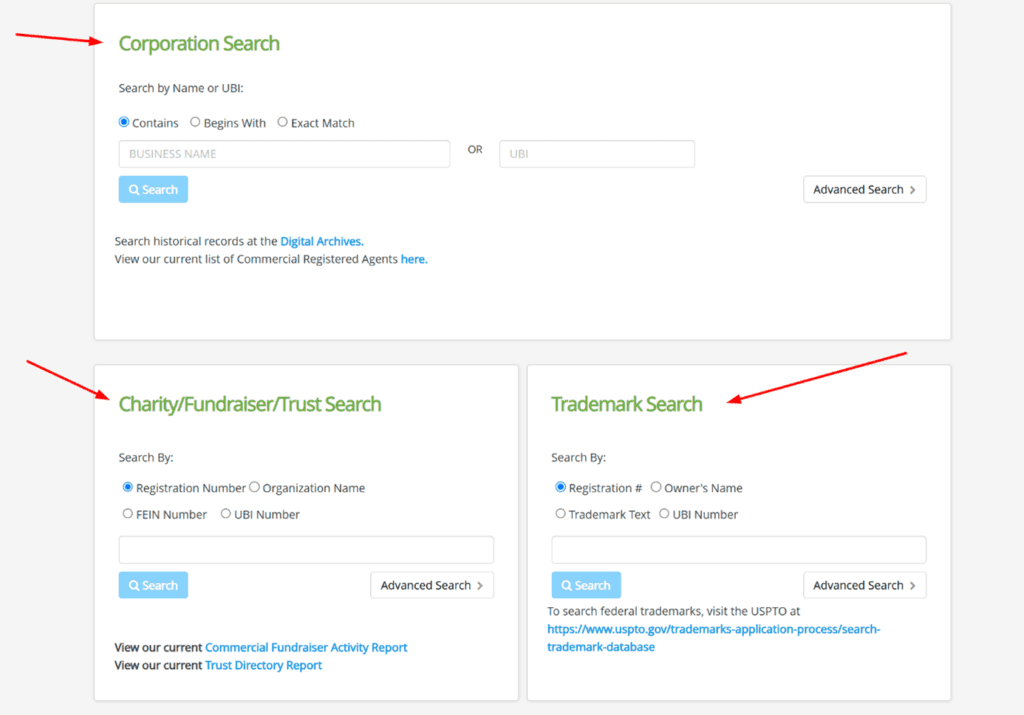Click the BUSINESS NAME input field
1024x715 pixels.
click(283, 153)
